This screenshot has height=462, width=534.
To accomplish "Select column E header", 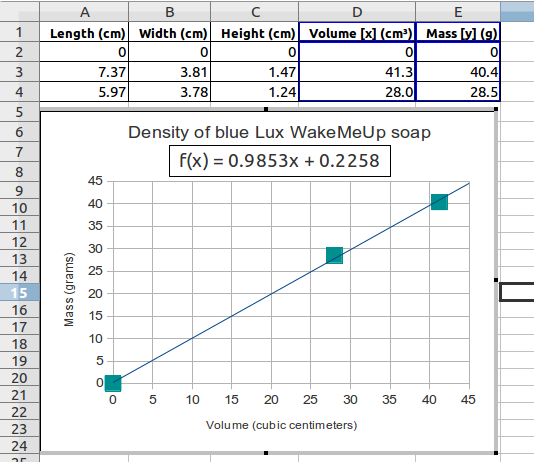I will click(x=458, y=12).
